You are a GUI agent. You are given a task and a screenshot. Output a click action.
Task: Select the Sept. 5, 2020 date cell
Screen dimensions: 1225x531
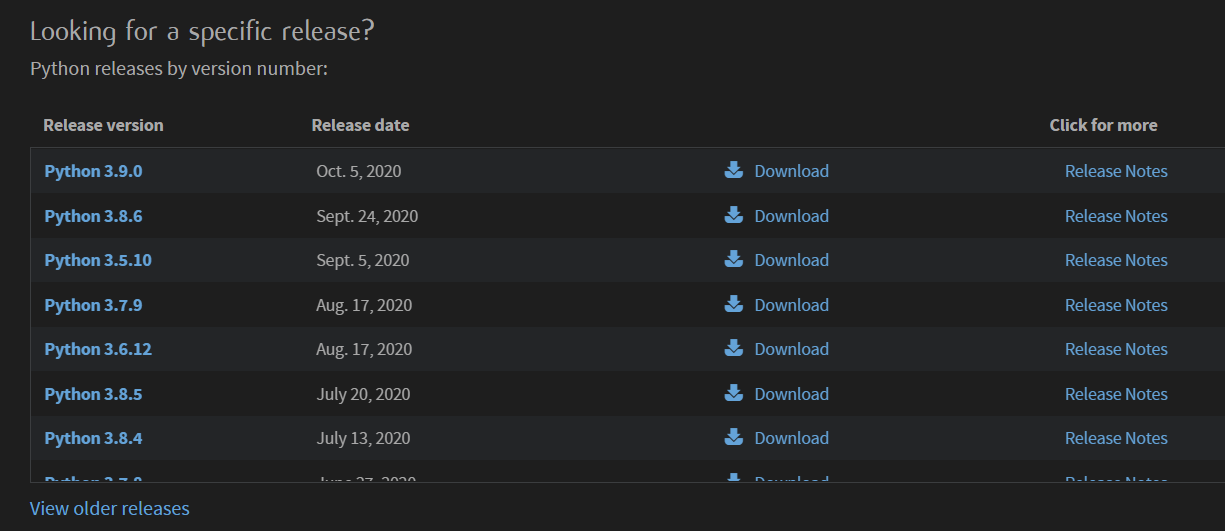pyautogui.click(x=363, y=260)
